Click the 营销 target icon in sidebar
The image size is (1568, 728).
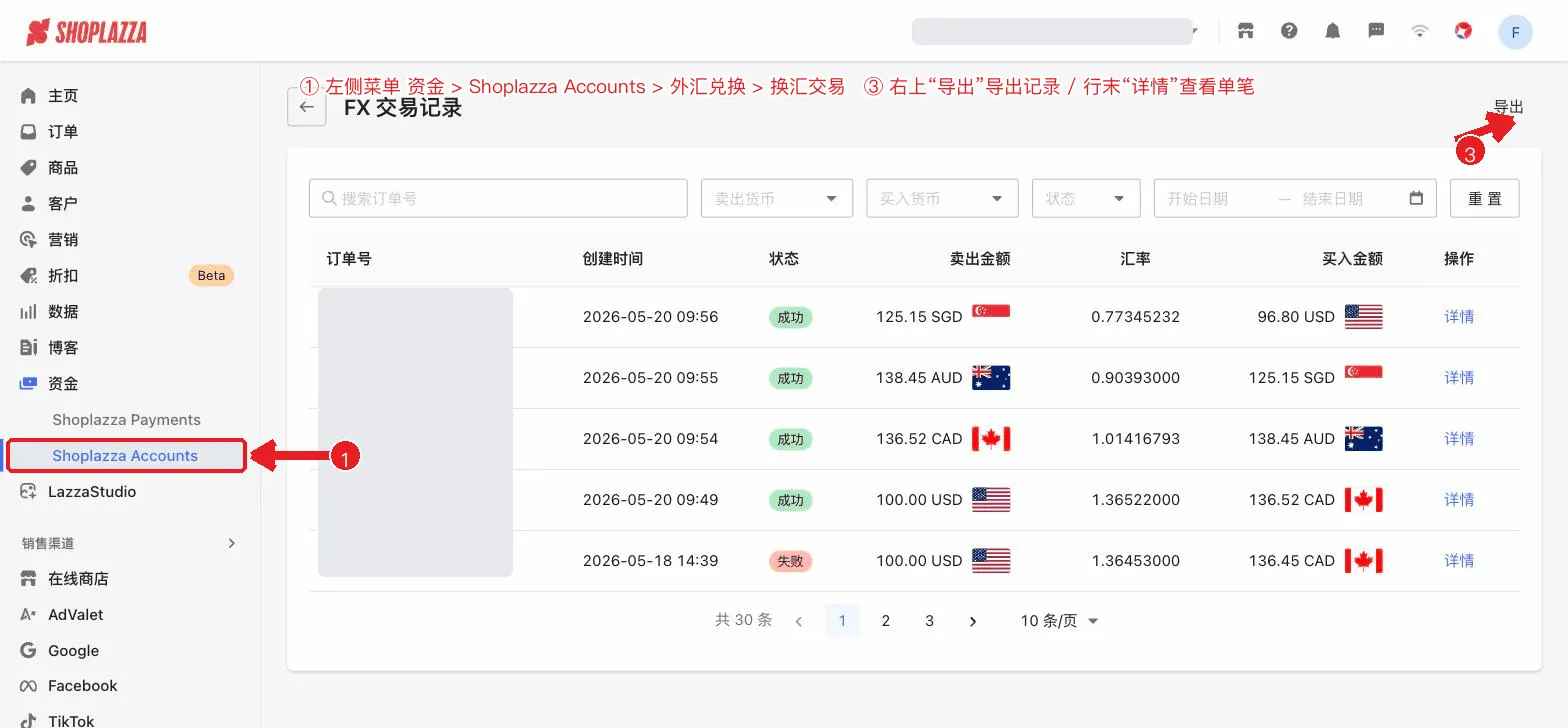[x=29, y=240]
